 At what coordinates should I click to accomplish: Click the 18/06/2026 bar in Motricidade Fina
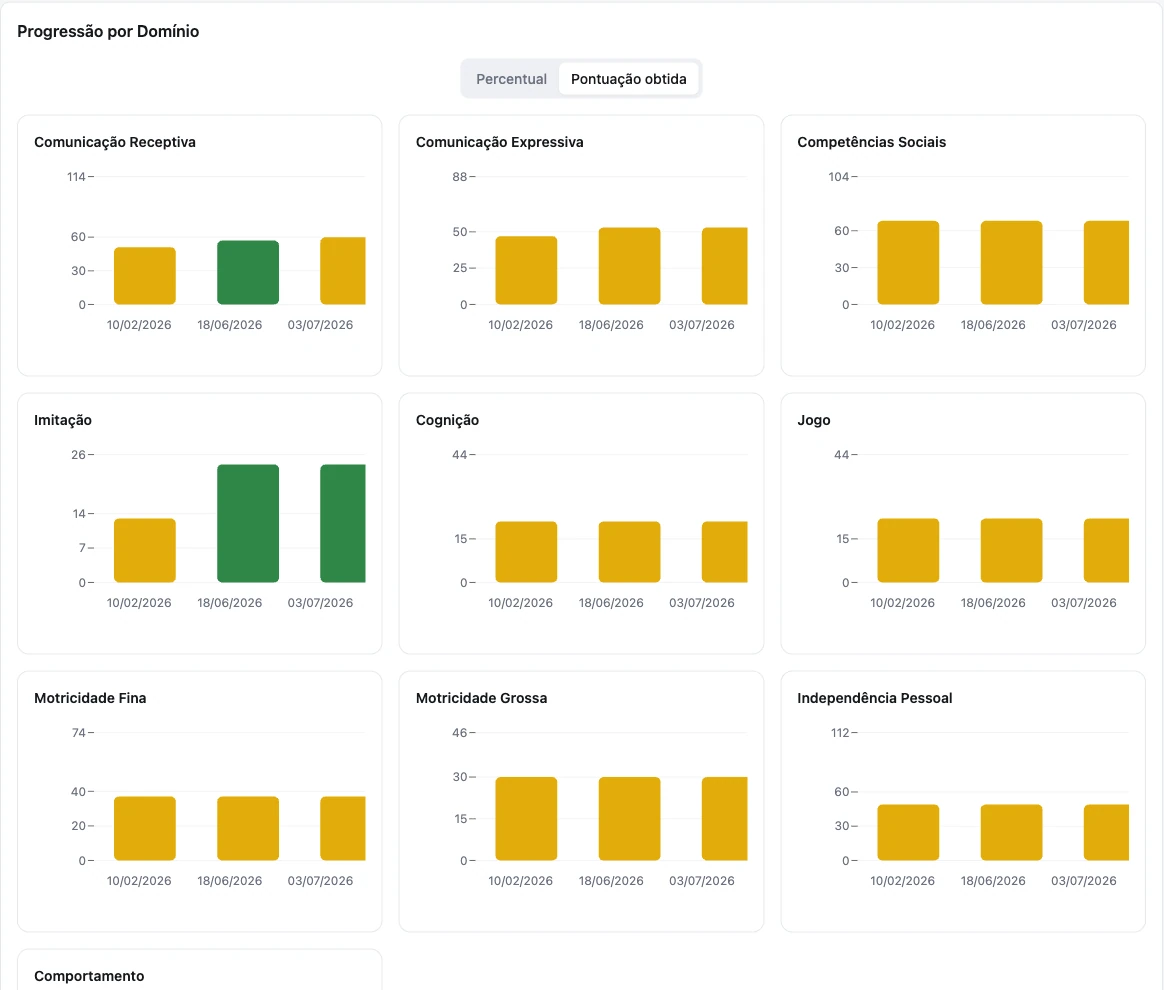click(248, 828)
